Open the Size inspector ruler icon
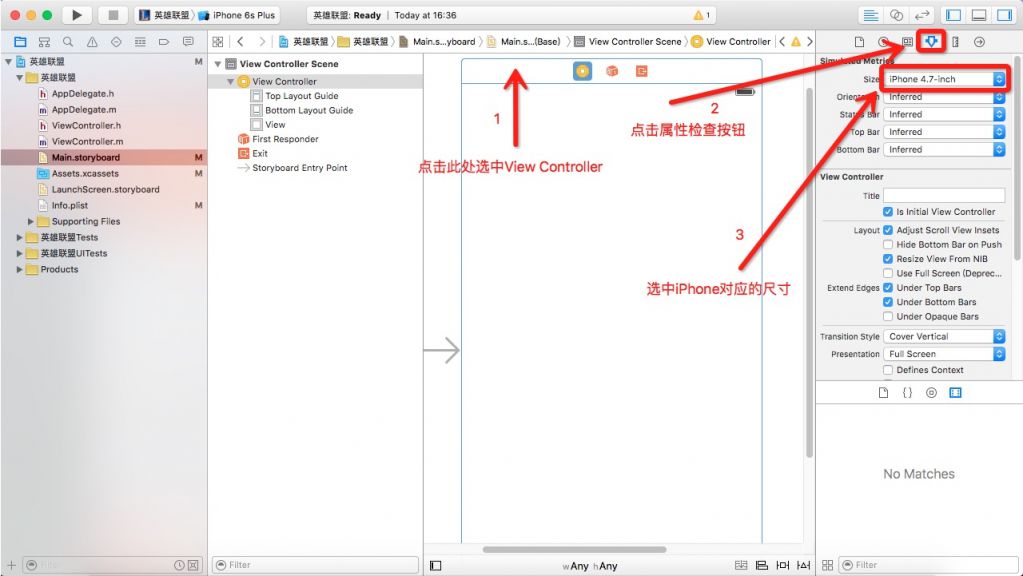 pyautogui.click(x=955, y=42)
